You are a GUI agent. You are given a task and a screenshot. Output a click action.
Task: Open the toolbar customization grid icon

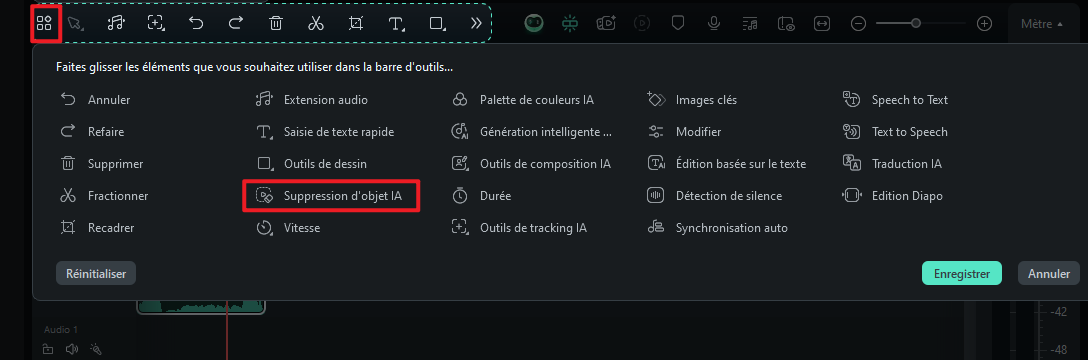[x=44, y=23]
